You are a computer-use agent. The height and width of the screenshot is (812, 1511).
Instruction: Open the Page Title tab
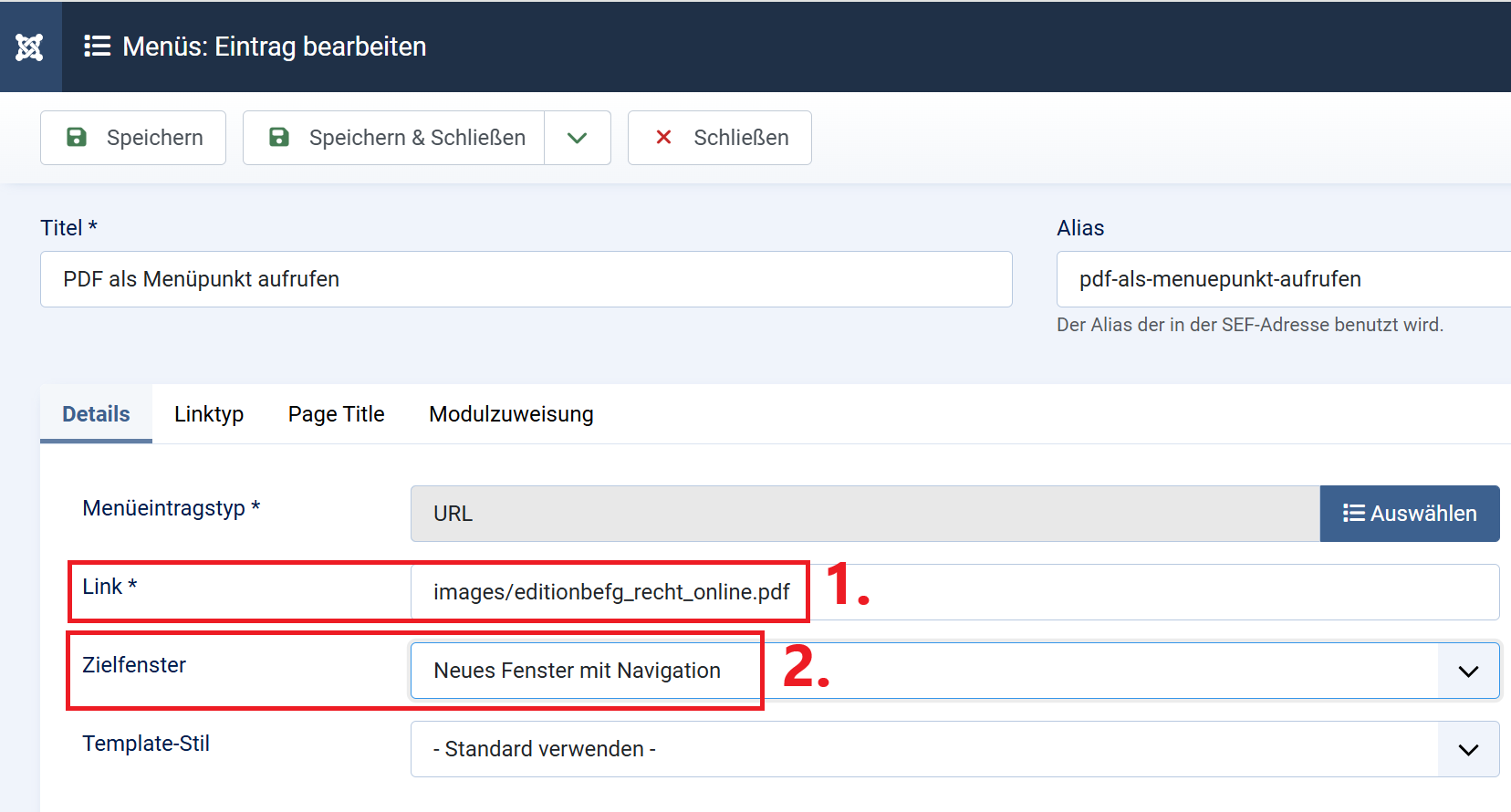336,414
